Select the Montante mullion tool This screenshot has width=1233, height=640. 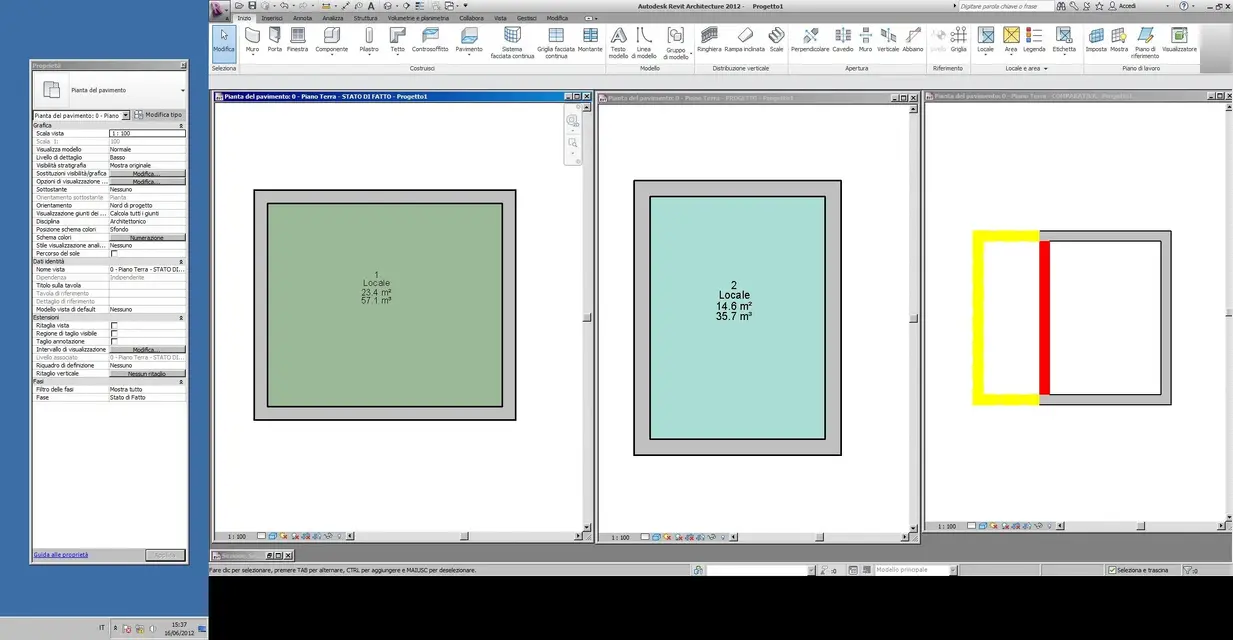click(x=590, y=40)
